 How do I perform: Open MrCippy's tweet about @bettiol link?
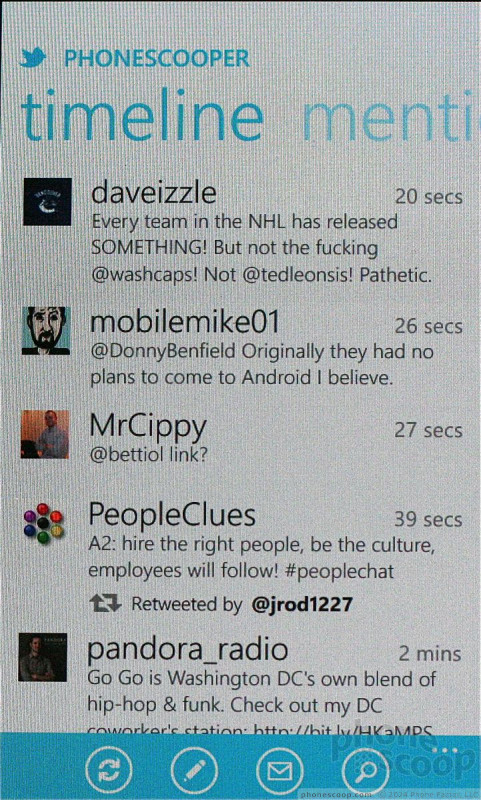149,454
